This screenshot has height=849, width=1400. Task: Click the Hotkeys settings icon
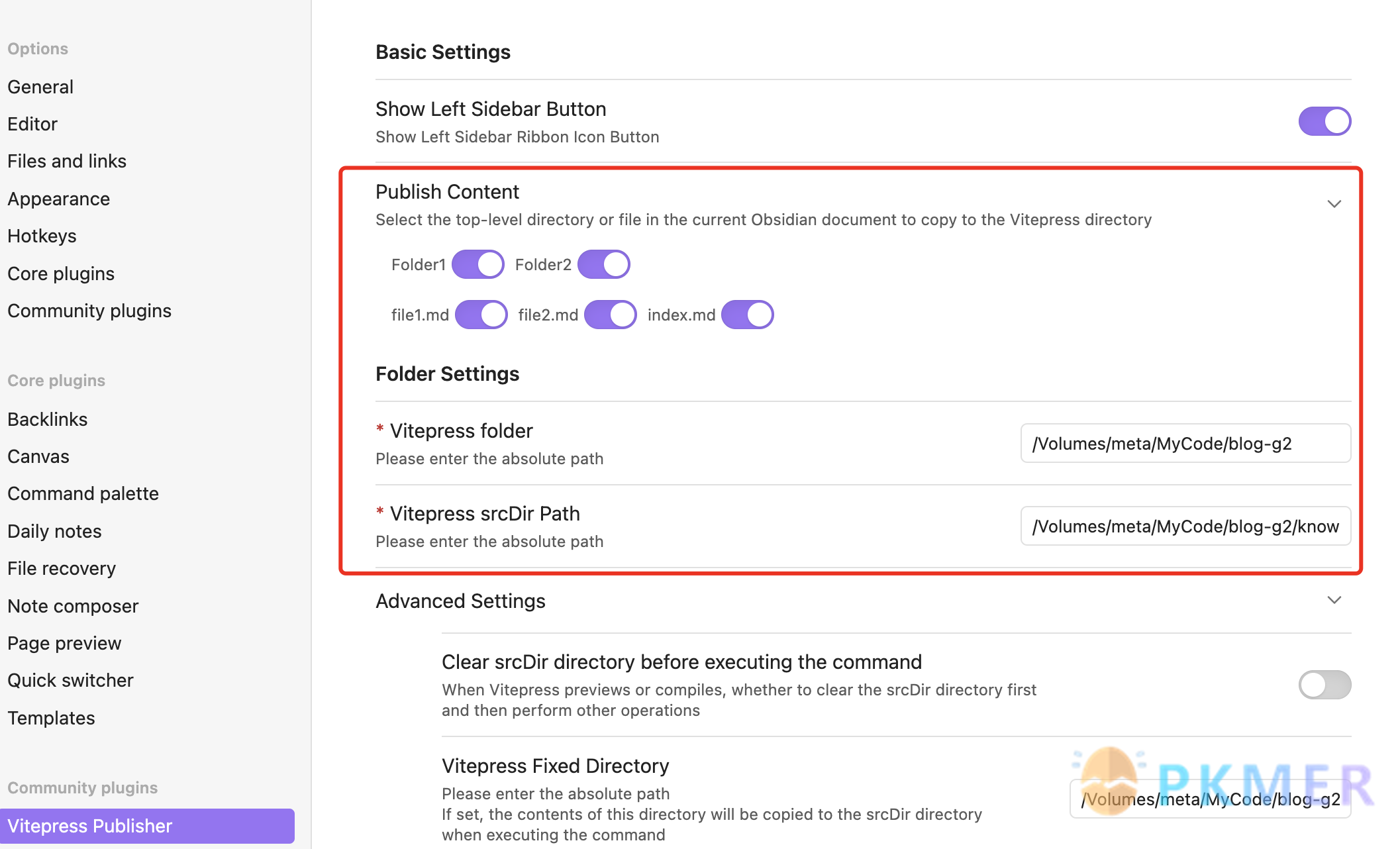(42, 236)
